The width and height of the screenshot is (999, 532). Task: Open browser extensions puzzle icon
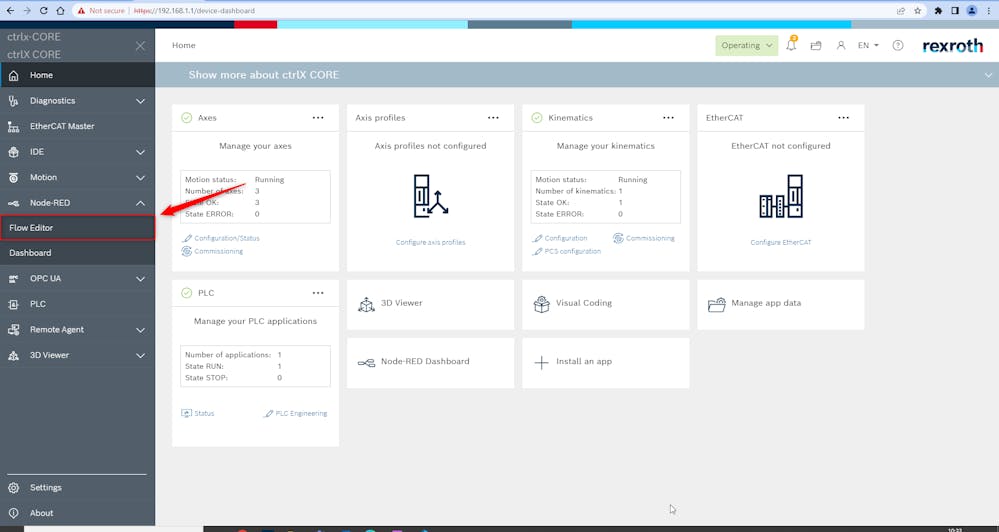(x=938, y=10)
